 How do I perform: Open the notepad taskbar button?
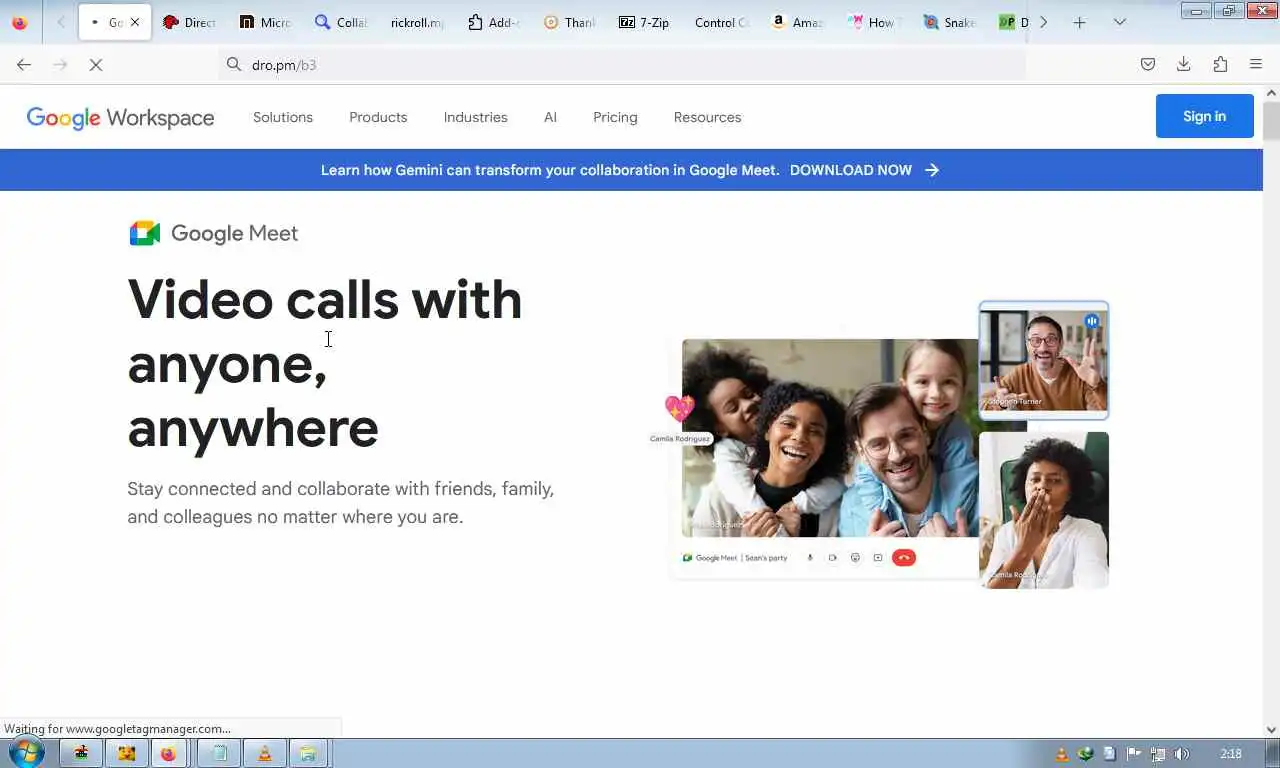click(x=219, y=753)
